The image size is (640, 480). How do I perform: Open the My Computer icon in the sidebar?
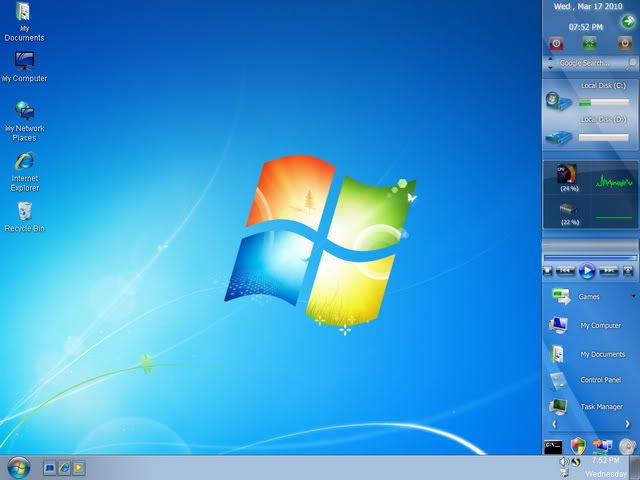[558, 325]
